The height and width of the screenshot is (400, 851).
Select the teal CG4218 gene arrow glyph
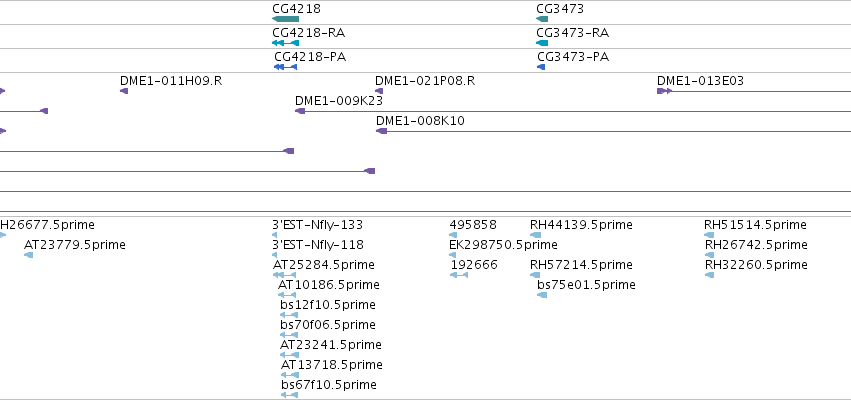pyautogui.click(x=285, y=19)
